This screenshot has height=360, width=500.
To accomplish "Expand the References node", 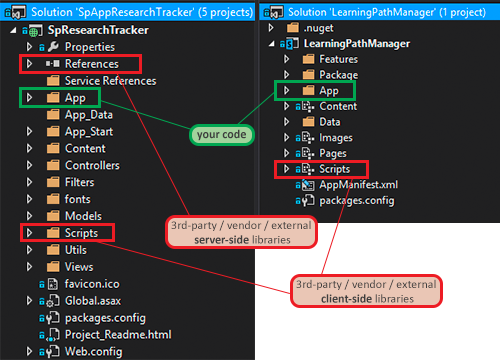I will (29, 63).
